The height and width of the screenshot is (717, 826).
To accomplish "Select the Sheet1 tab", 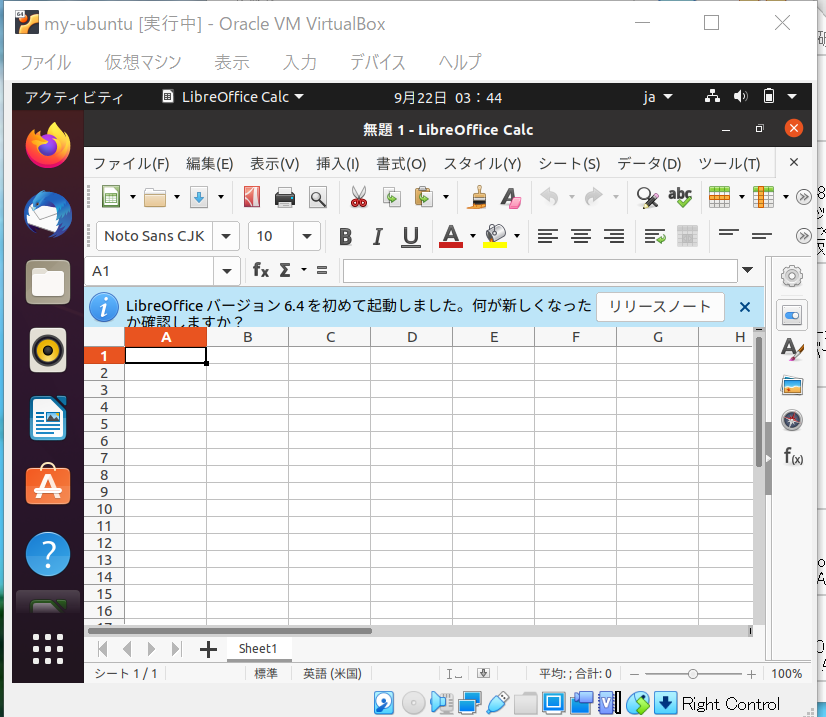I will pos(258,649).
